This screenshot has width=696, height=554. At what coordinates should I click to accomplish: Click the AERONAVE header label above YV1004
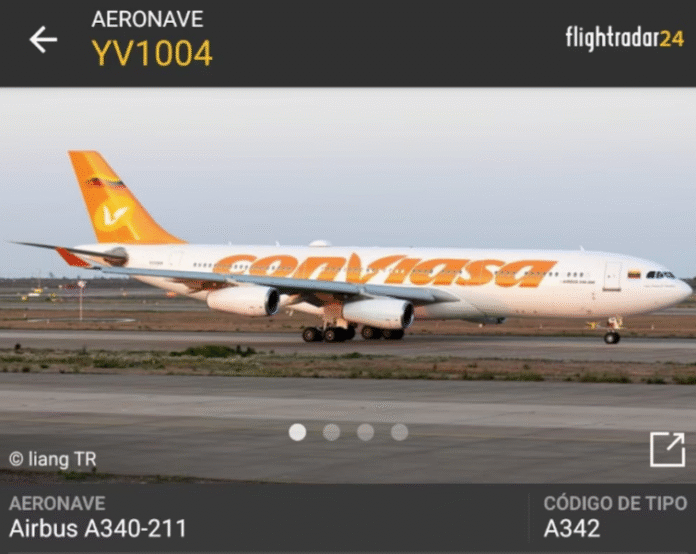coord(147,20)
